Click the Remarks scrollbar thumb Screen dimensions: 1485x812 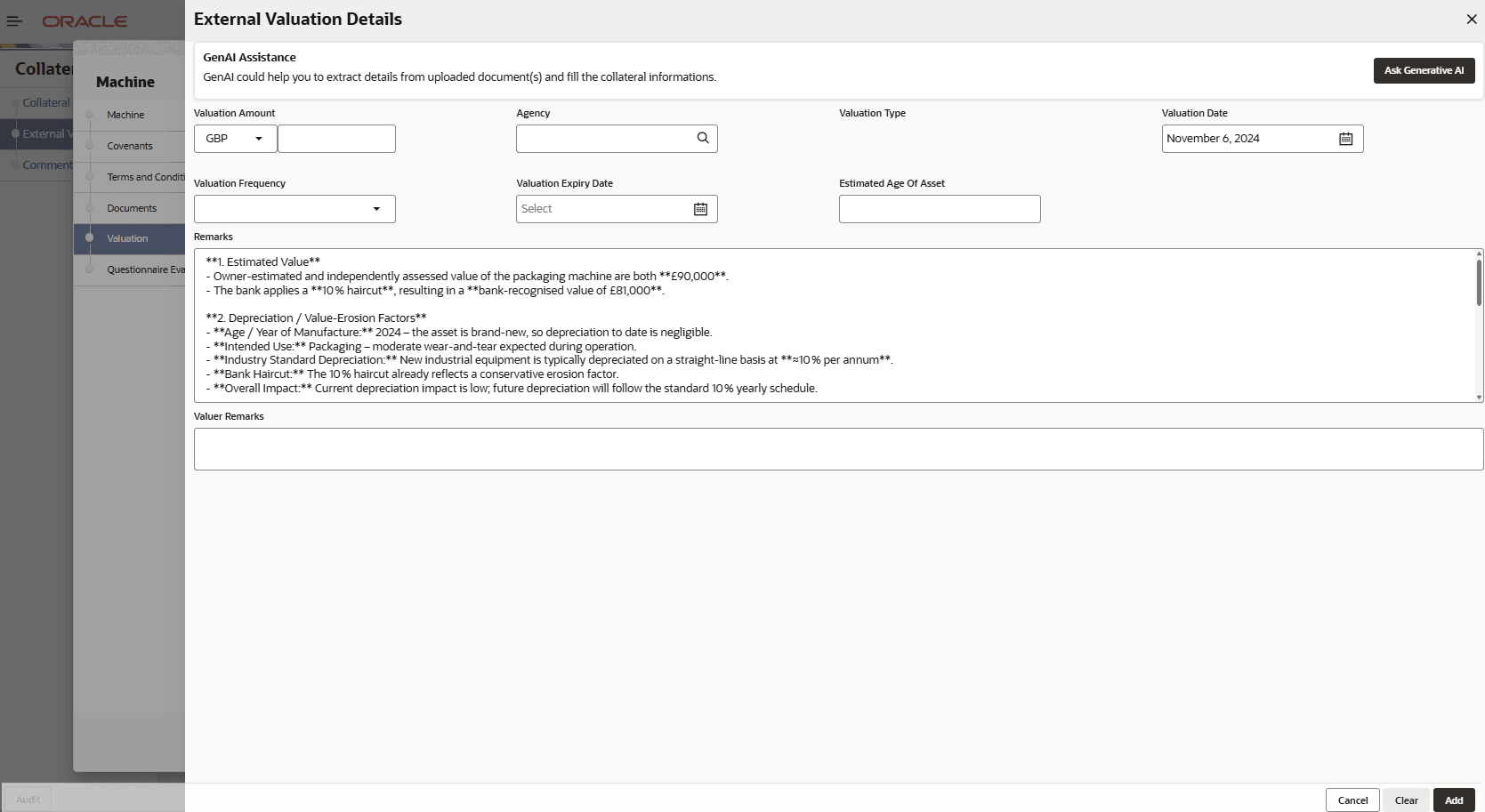pos(1479,282)
